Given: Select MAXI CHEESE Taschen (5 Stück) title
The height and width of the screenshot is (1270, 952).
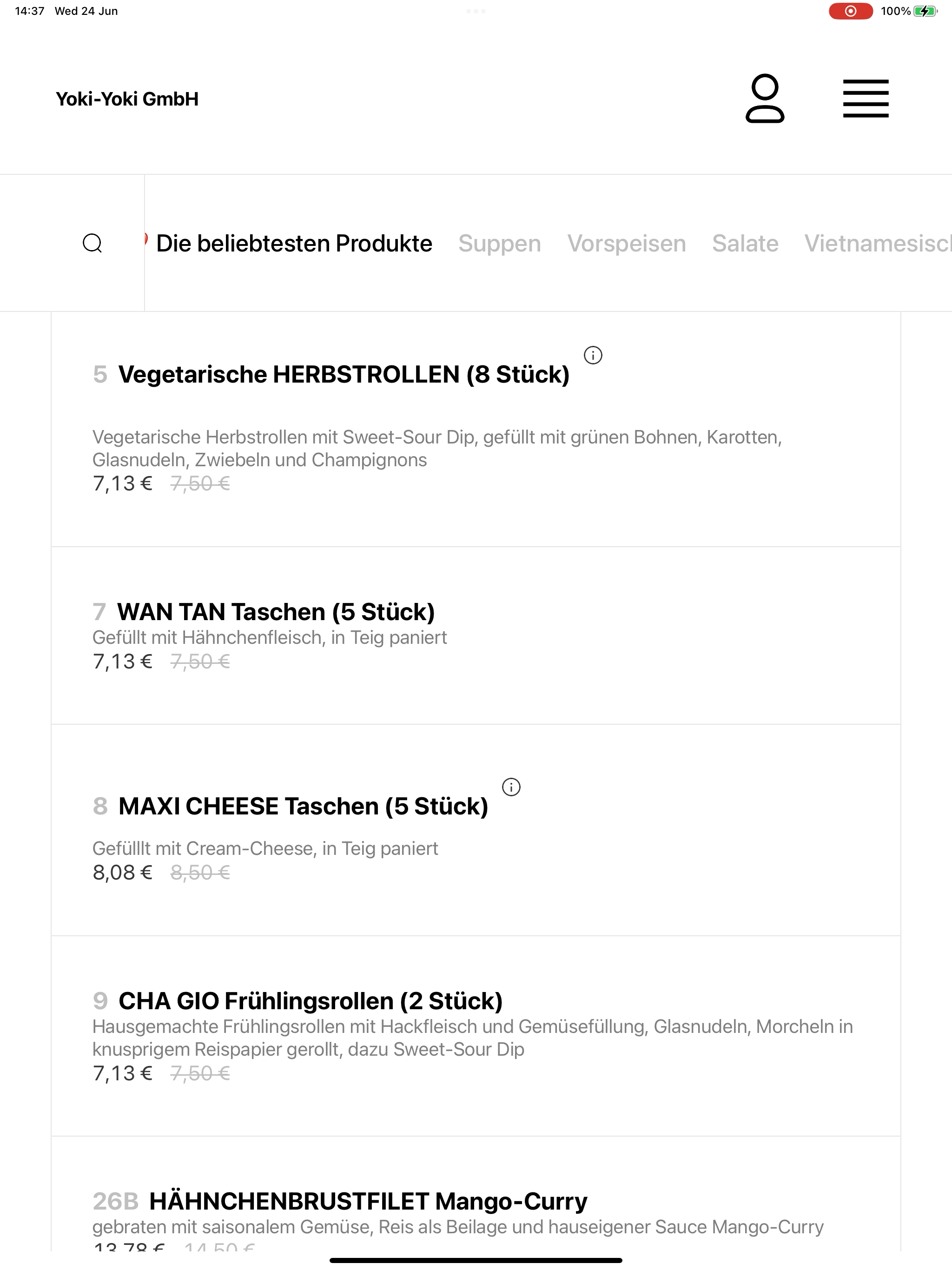Looking at the screenshot, I should click(303, 806).
